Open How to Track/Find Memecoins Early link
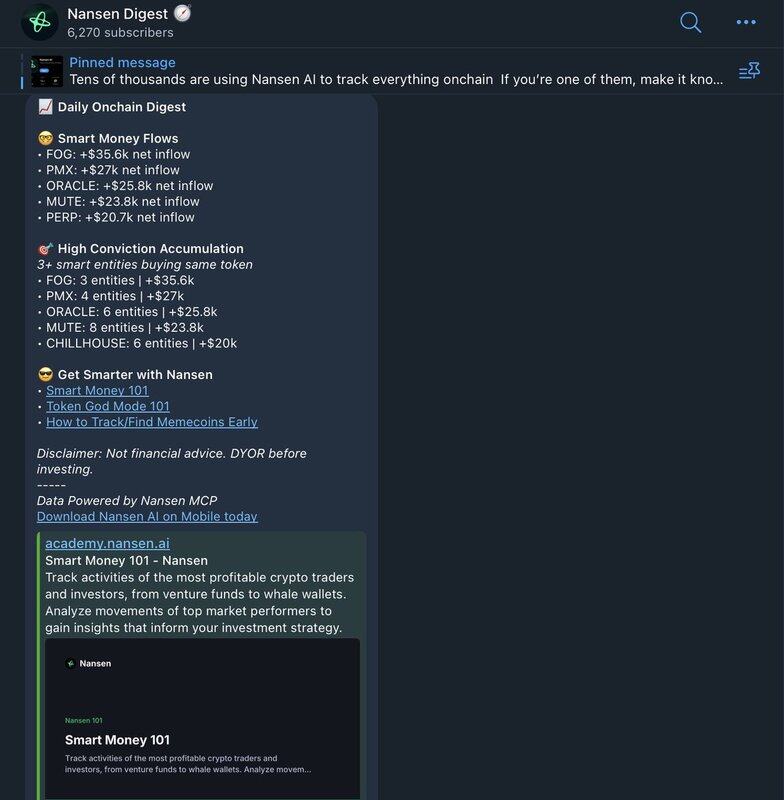Image resolution: width=784 pixels, height=800 pixels. click(x=151, y=422)
